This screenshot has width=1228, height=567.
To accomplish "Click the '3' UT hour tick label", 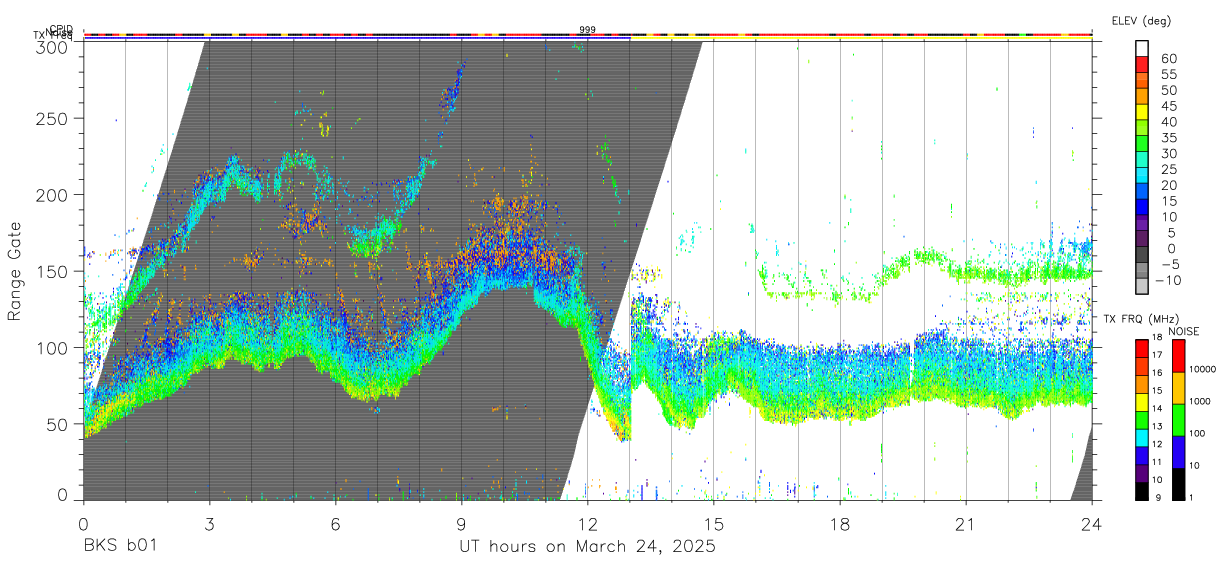I will pos(209,524).
